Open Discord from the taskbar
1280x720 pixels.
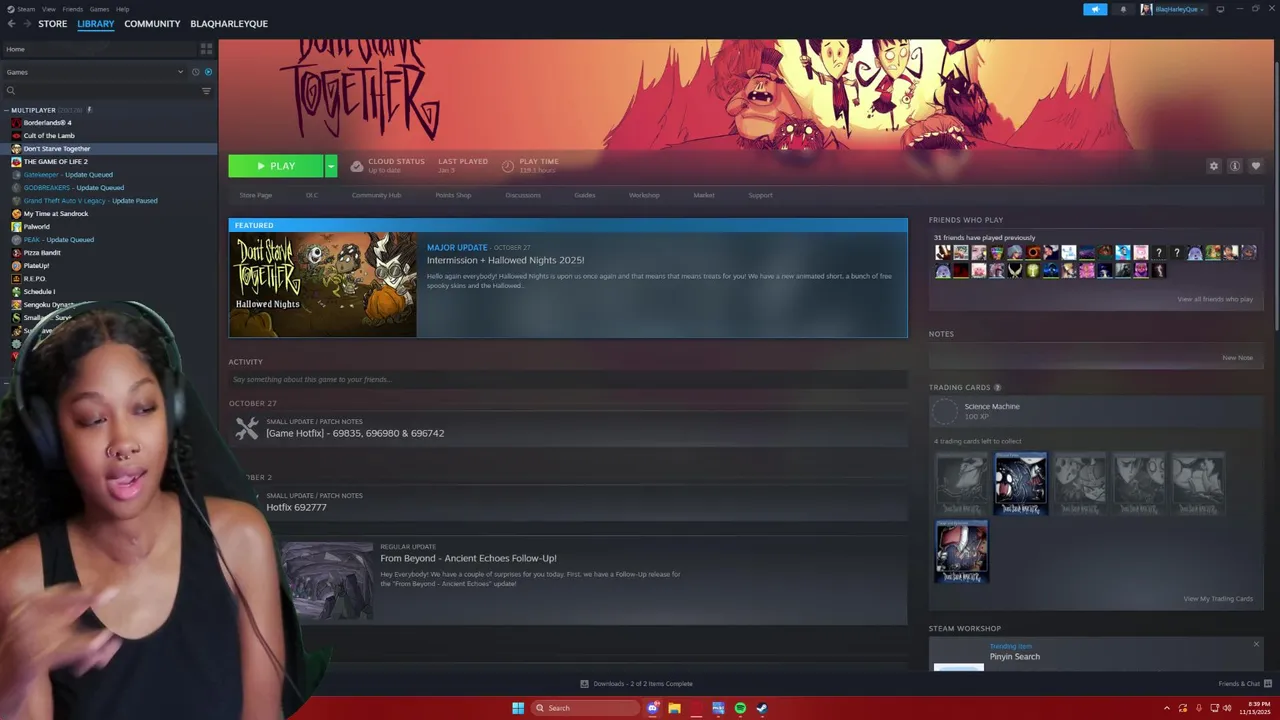653,708
